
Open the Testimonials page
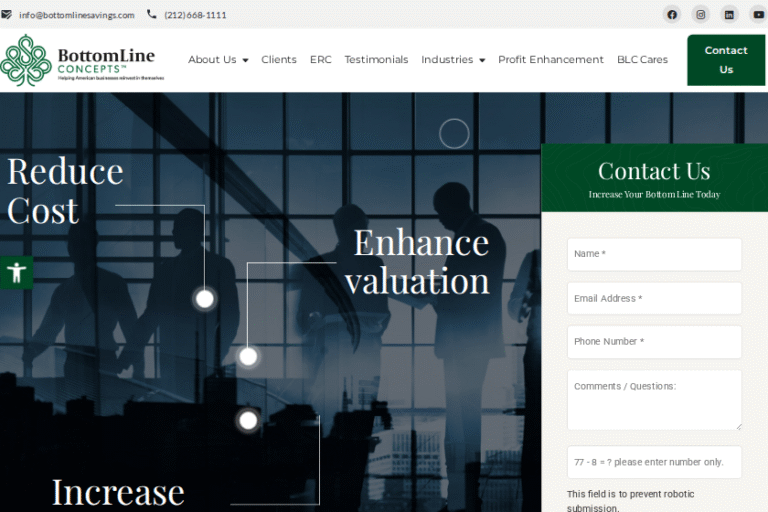coord(376,60)
